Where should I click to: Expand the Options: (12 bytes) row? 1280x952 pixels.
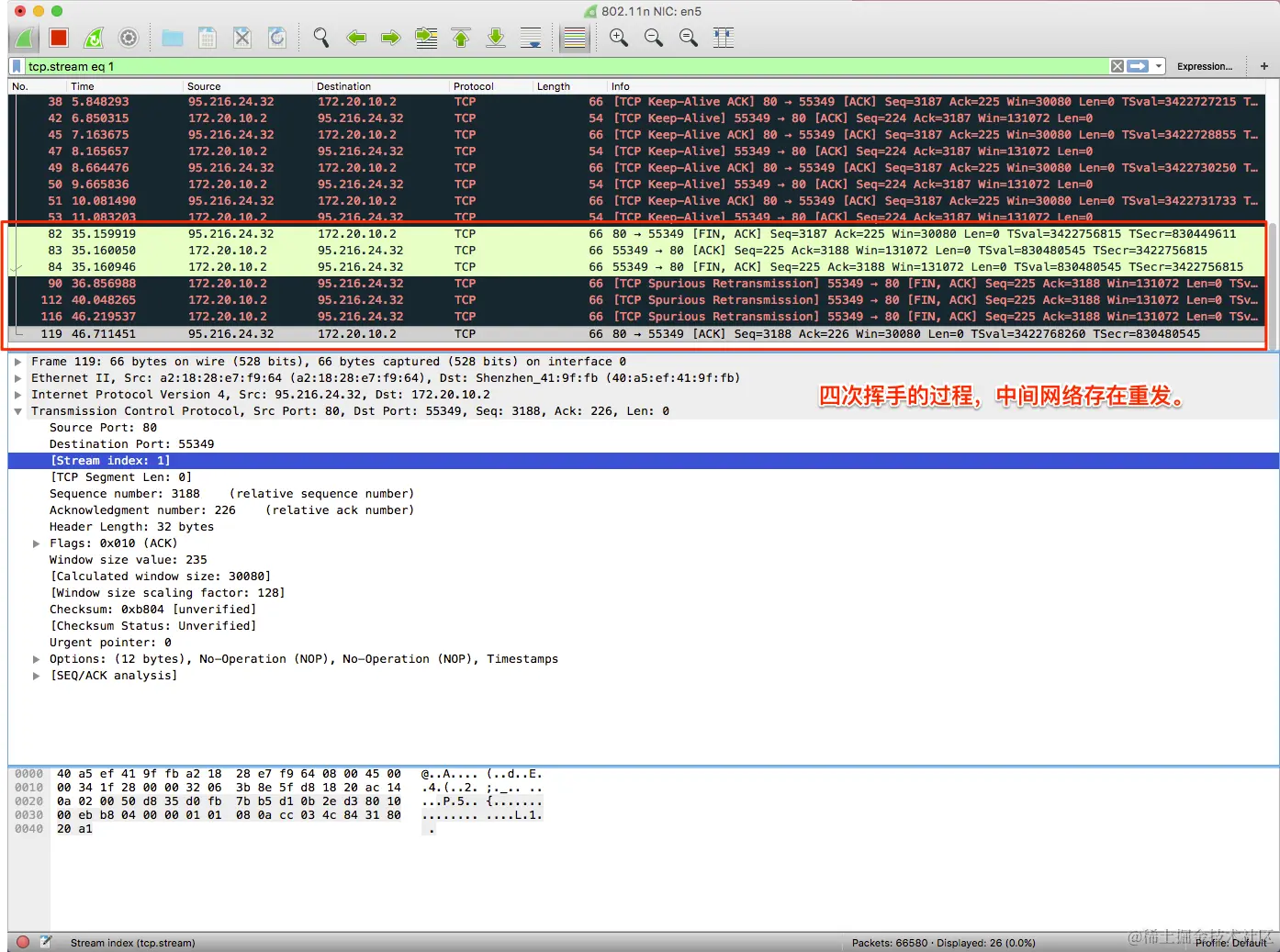click(x=37, y=659)
